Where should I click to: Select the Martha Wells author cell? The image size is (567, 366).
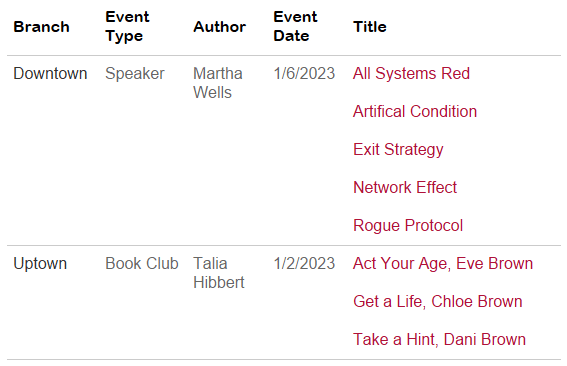tap(218, 83)
